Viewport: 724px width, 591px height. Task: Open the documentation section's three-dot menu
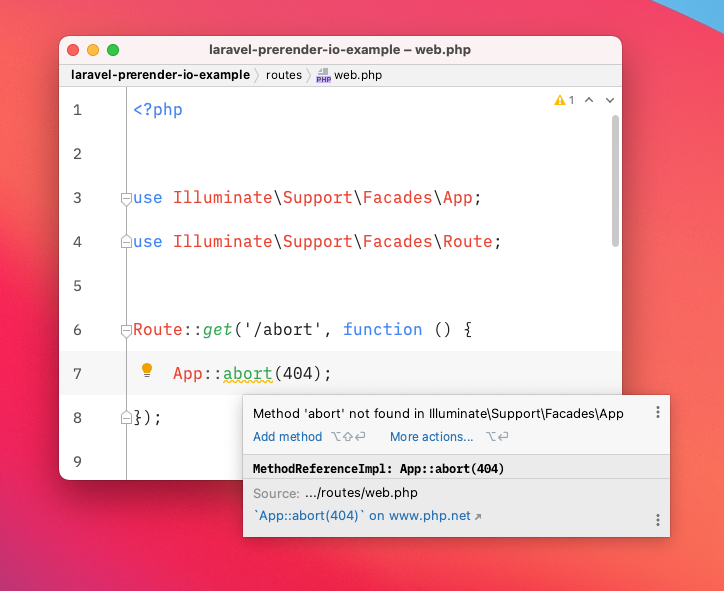click(x=658, y=520)
